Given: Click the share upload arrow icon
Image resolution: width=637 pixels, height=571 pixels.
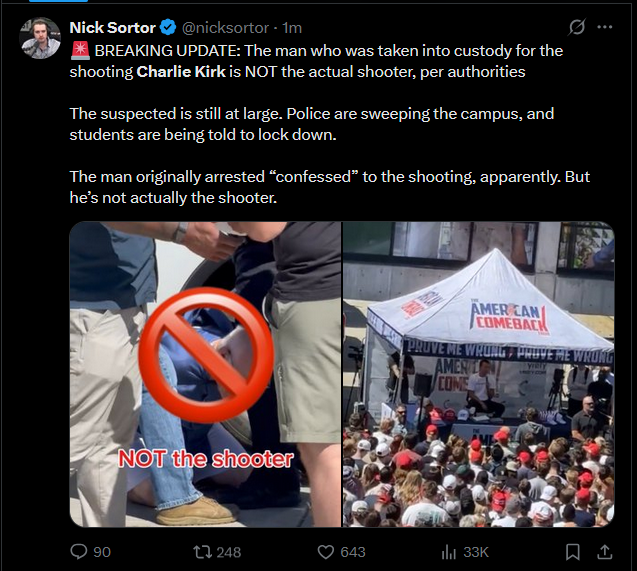Looking at the screenshot, I should pyautogui.click(x=605, y=552).
